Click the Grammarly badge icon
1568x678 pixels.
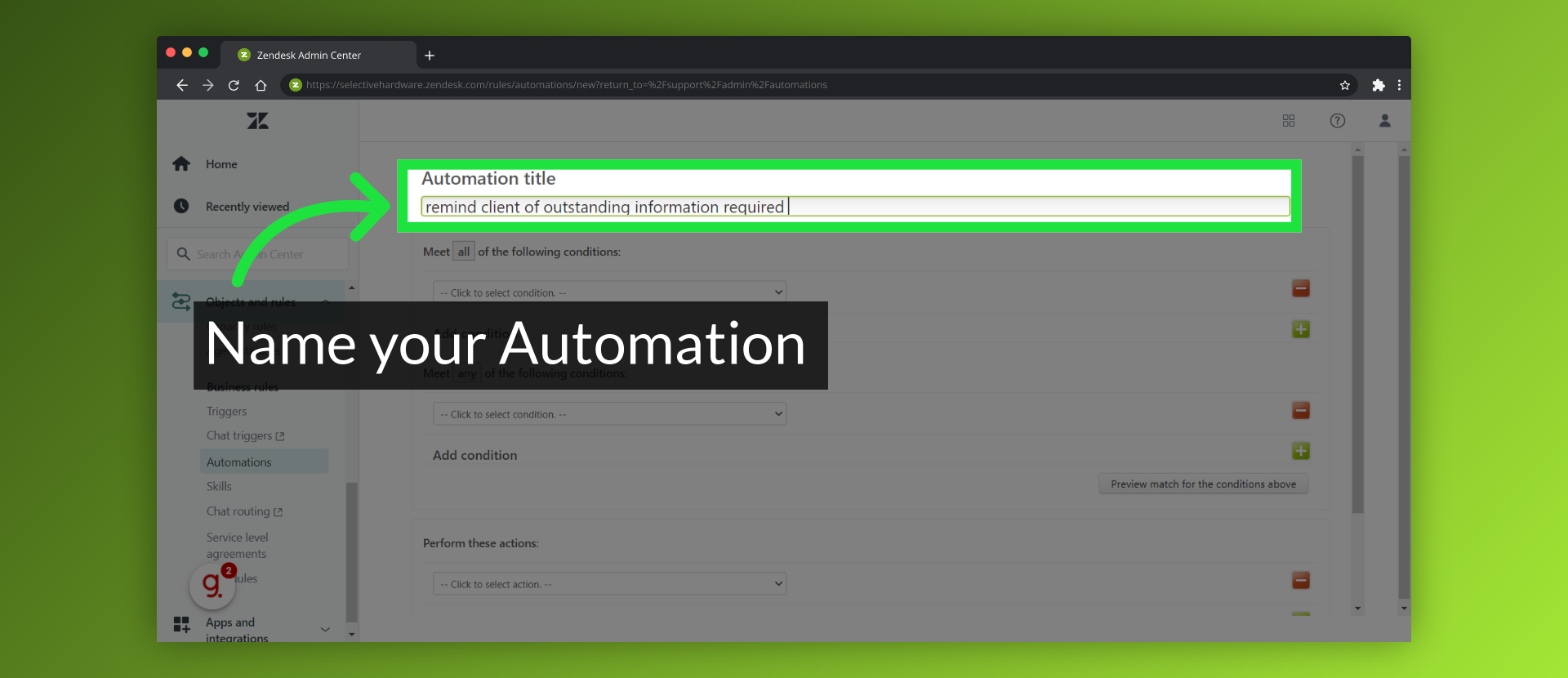212,585
